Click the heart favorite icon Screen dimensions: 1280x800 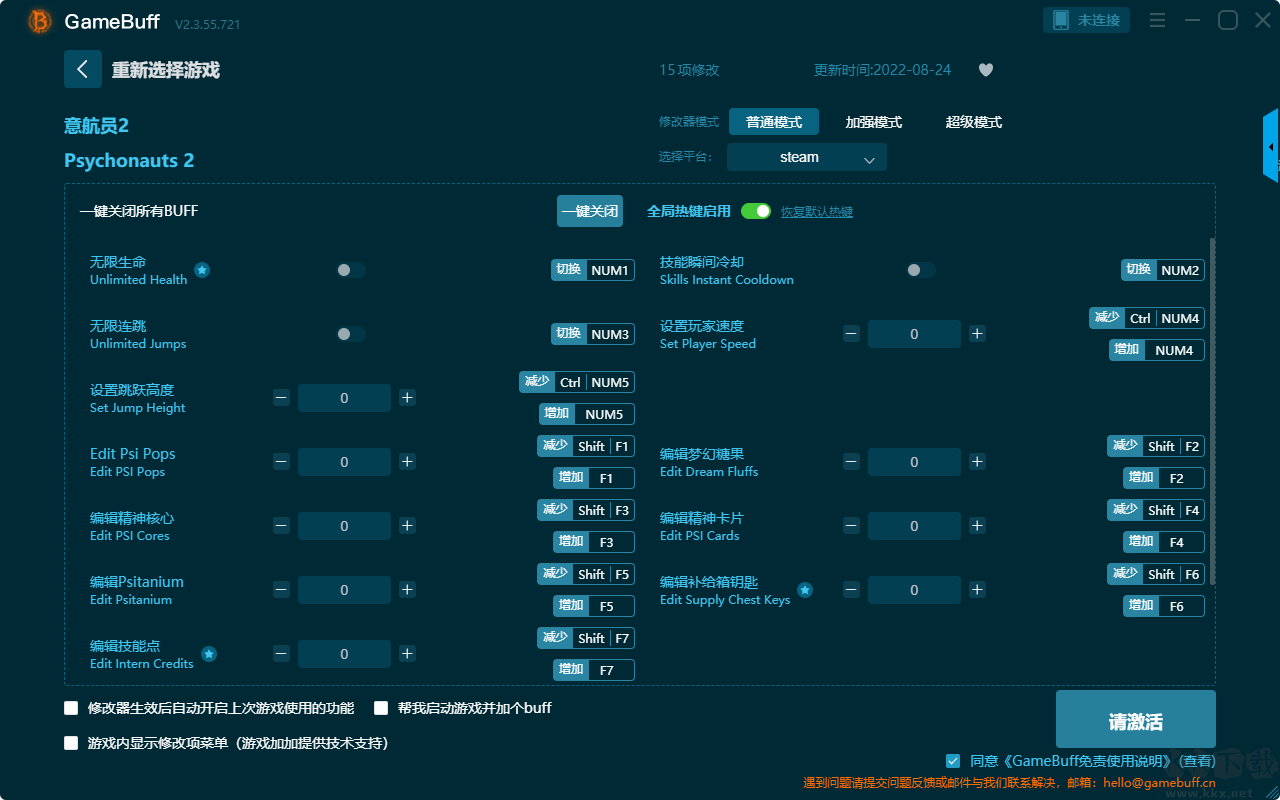986,70
